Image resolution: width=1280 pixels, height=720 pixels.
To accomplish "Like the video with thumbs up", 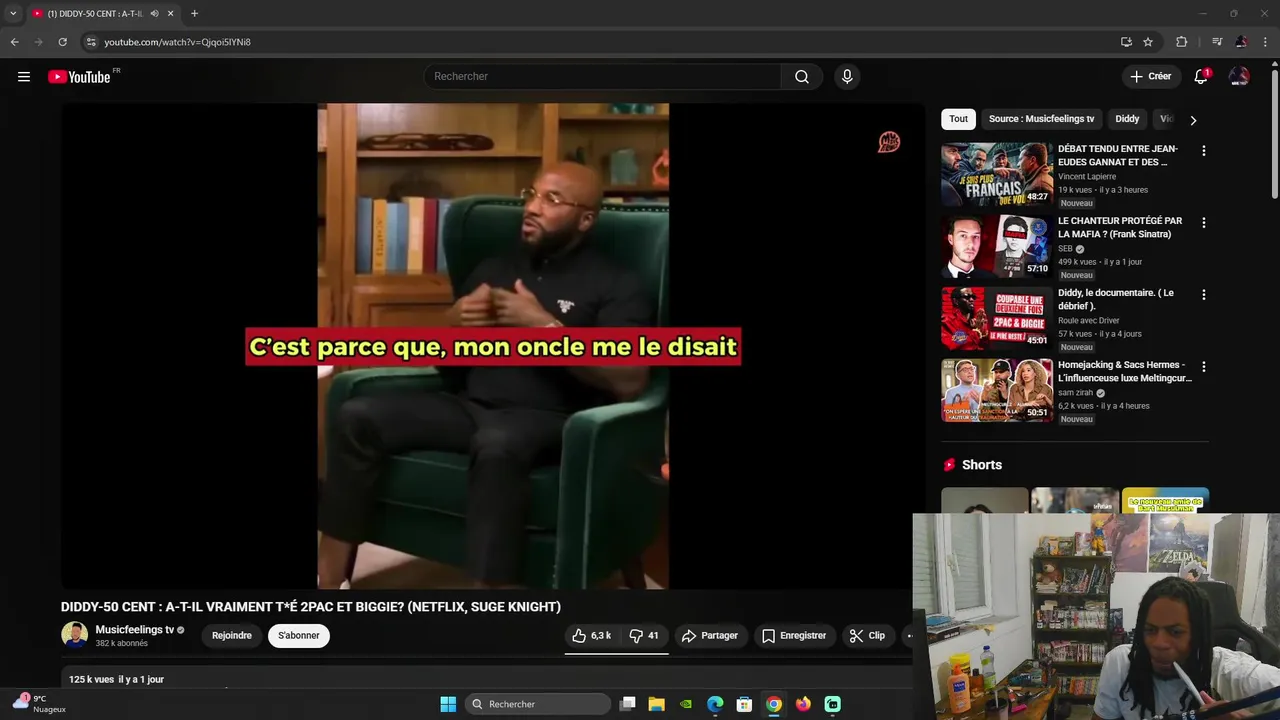I will 591,636.
